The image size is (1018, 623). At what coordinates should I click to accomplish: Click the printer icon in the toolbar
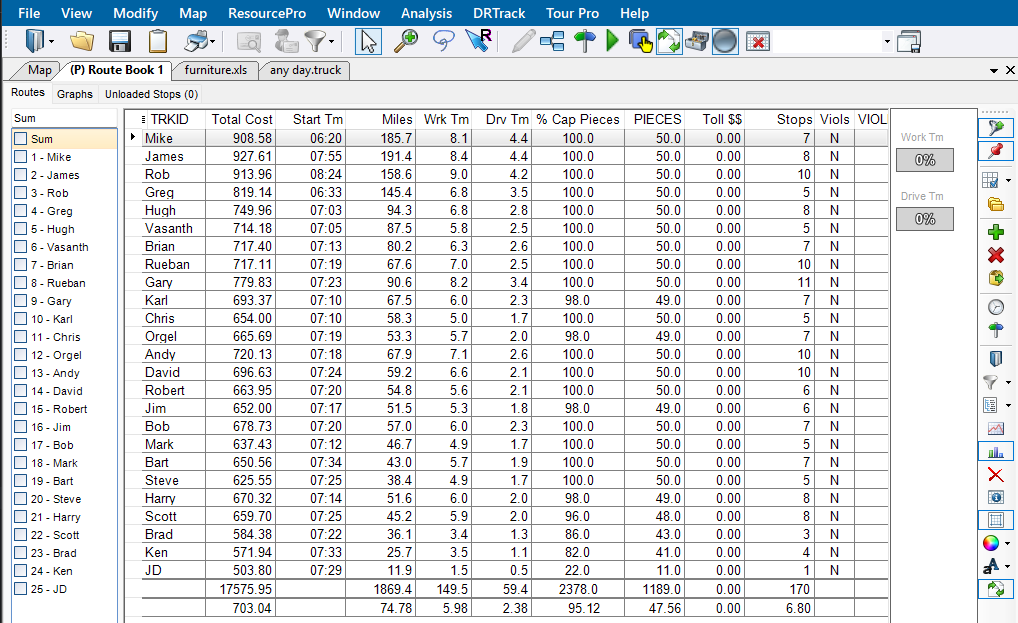coord(196,42)
